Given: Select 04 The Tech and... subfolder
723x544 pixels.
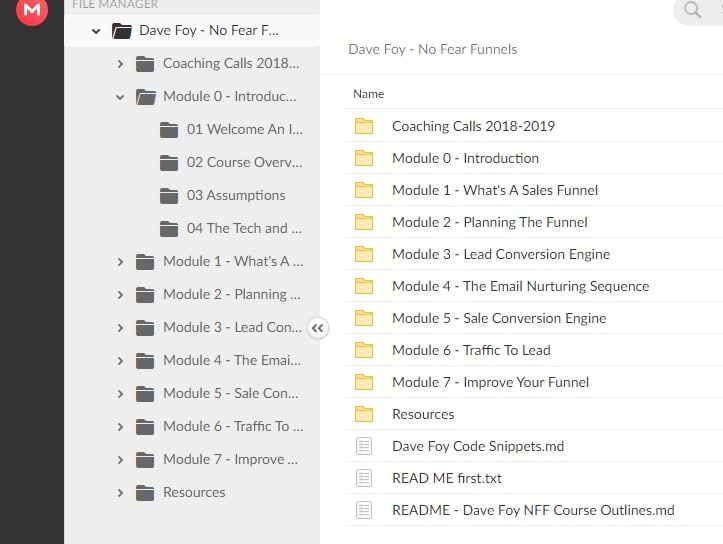Looking at the screenshot, I should click(x=243, y=228).
